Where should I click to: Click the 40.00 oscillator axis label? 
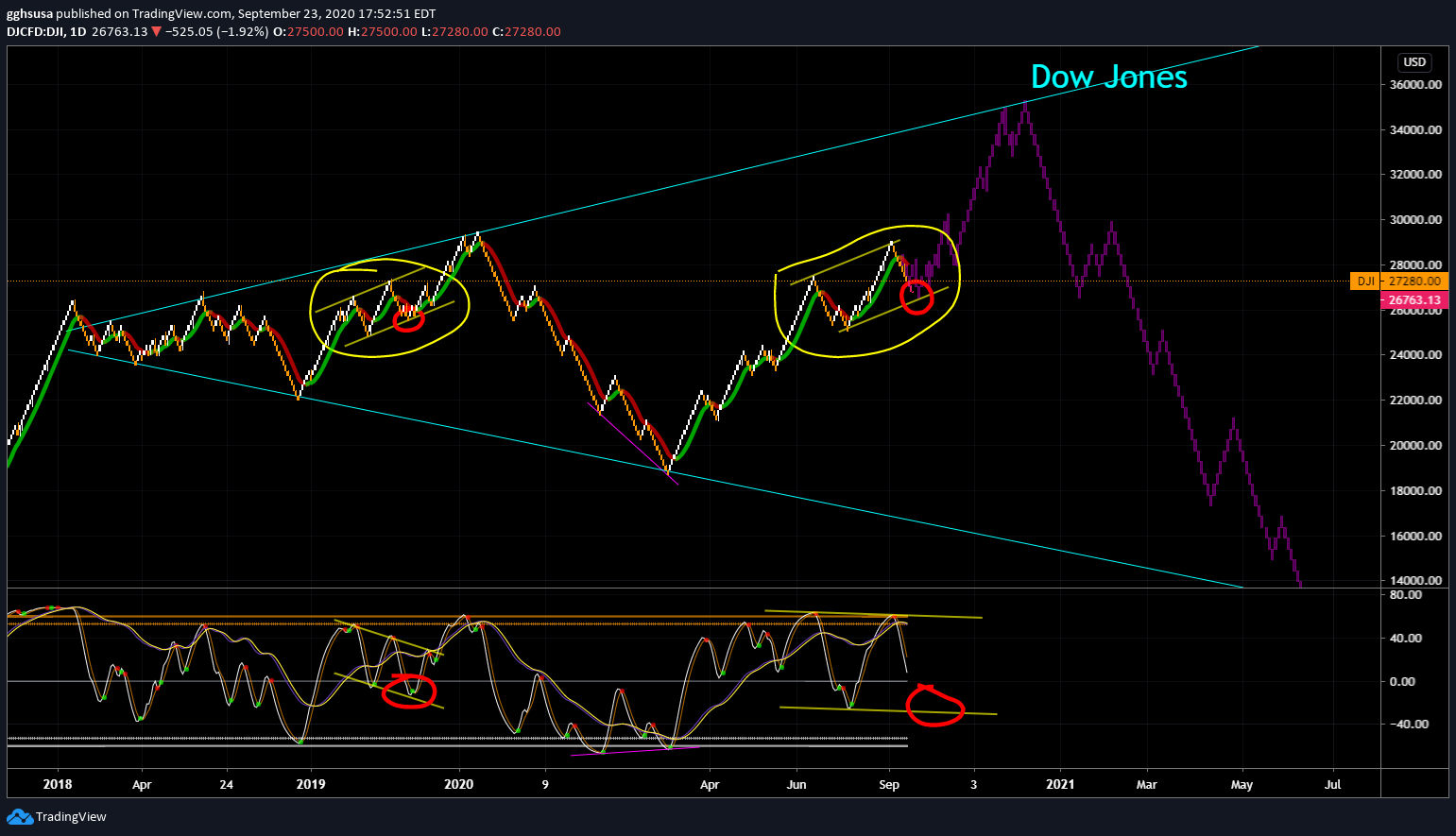(x=1406, y=639)
